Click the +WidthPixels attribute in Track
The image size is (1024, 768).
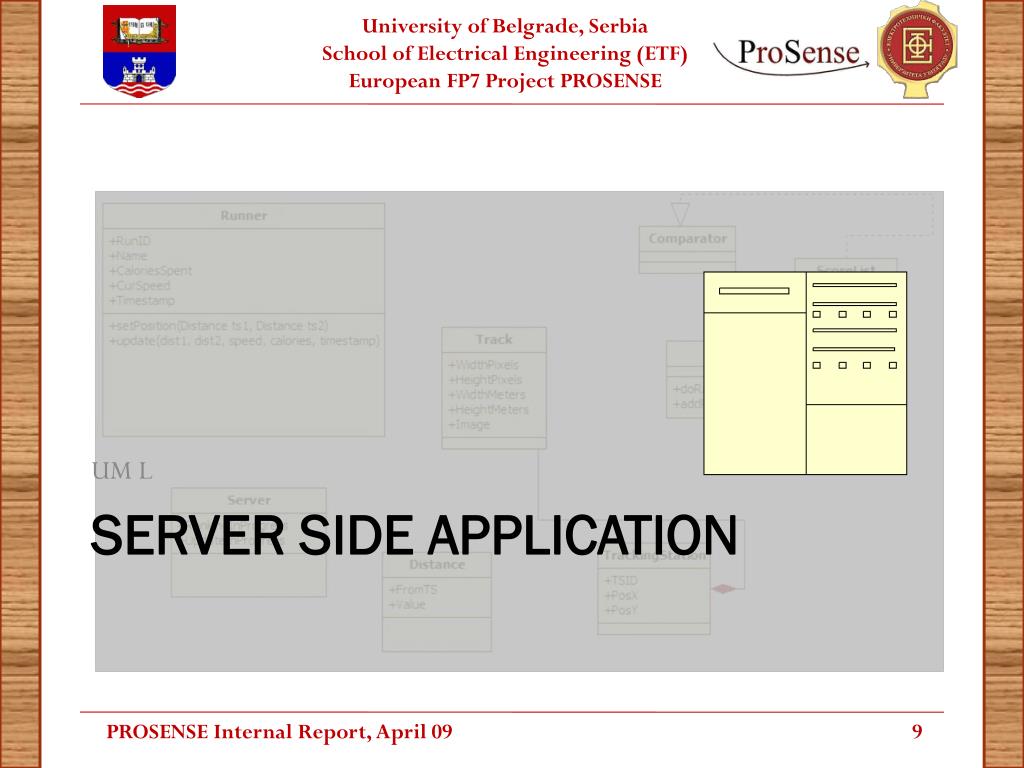pos(483,365)
